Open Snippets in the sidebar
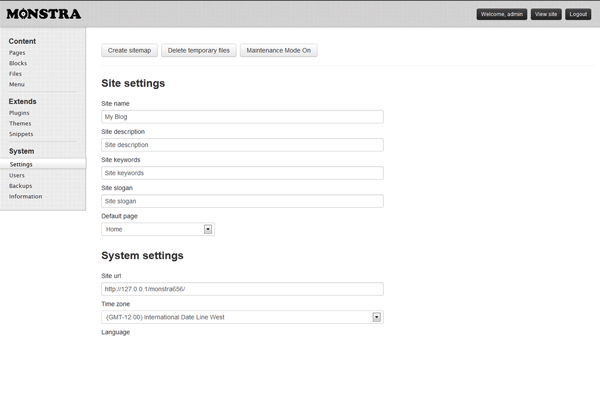 [21, 133]
